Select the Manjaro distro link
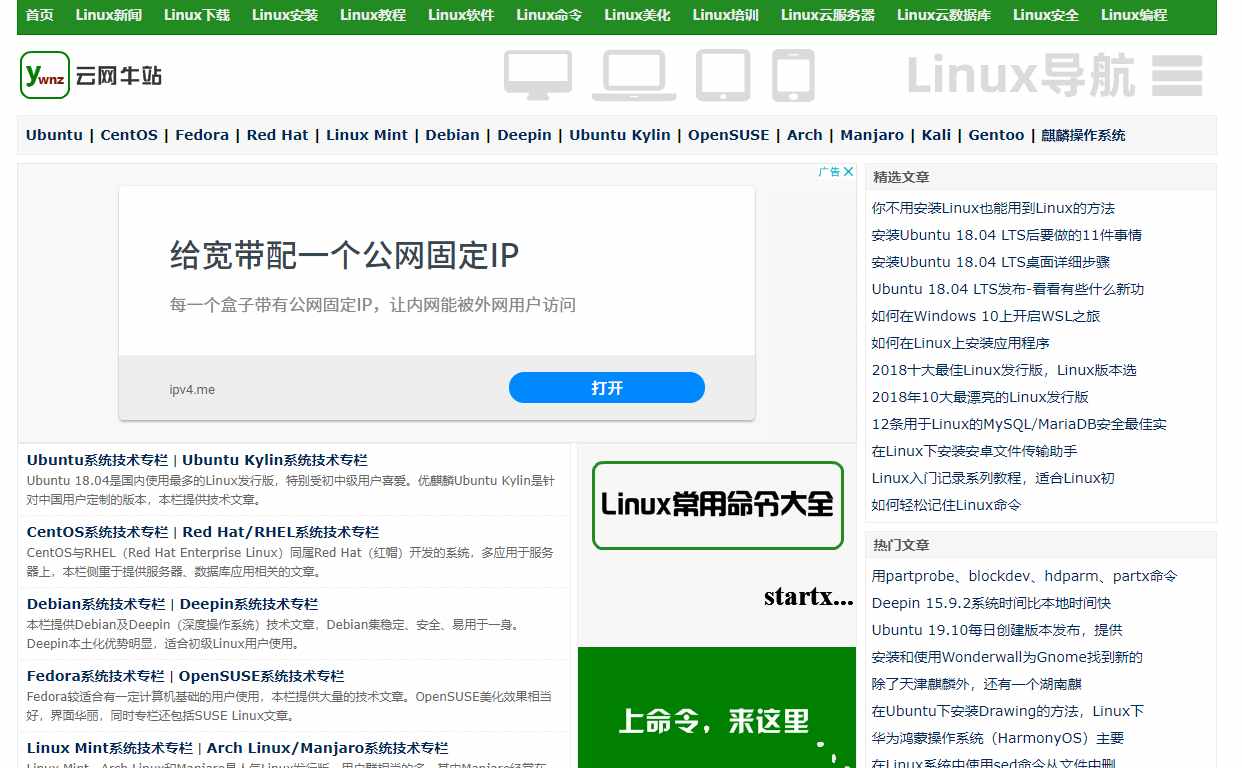The image size is (1242, 768). coord(872,135)
